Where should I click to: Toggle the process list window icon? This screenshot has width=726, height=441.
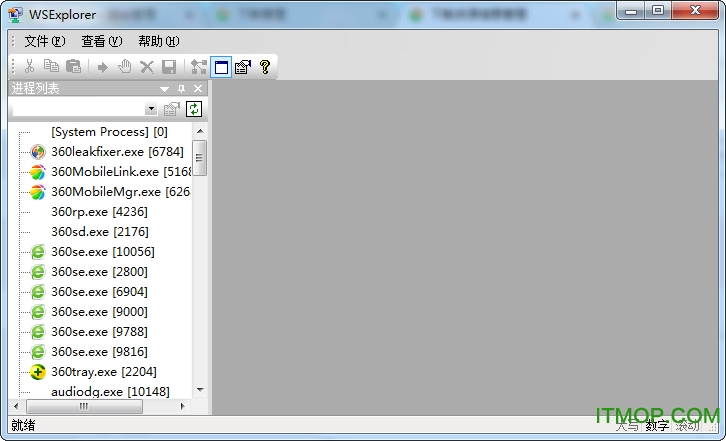click(221, 68)
